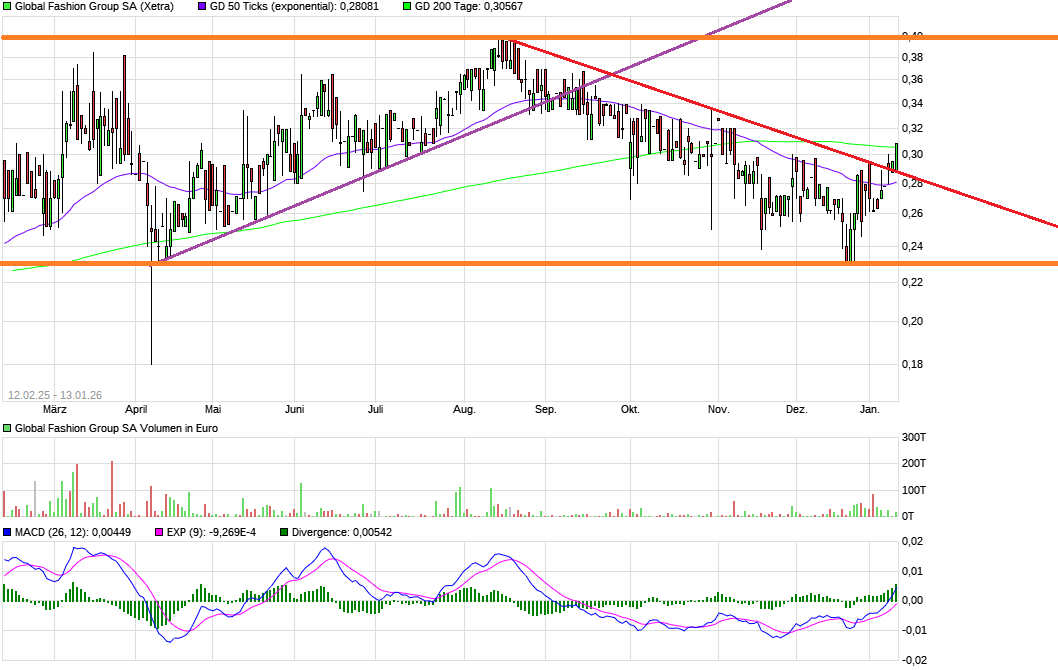Click the 0,18 price axis label

point(911,364)
